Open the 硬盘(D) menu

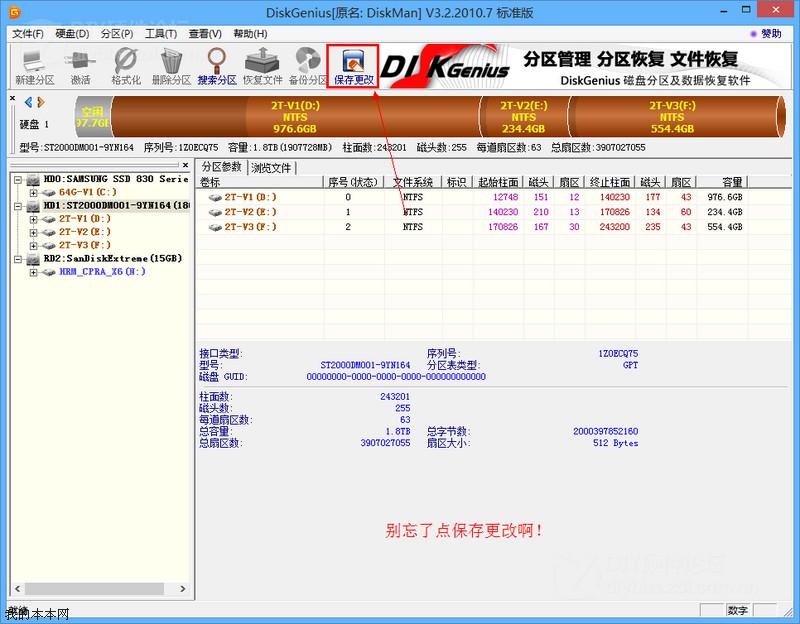click(72, 34)
